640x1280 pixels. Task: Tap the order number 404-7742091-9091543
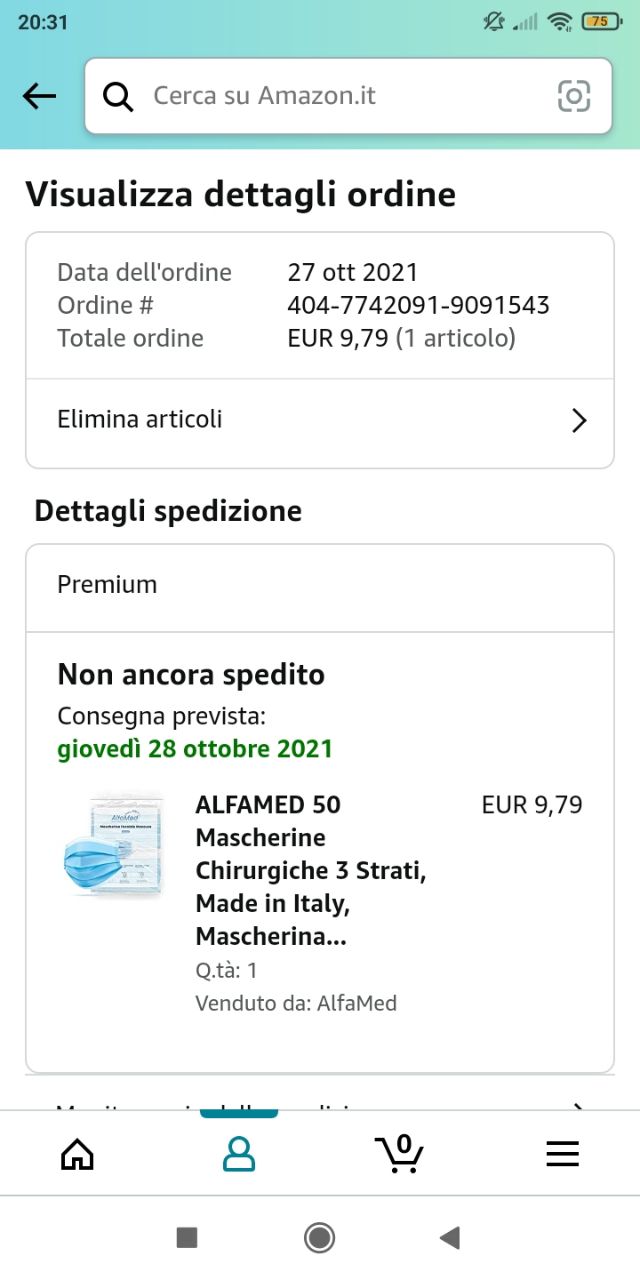click(418, 305)
